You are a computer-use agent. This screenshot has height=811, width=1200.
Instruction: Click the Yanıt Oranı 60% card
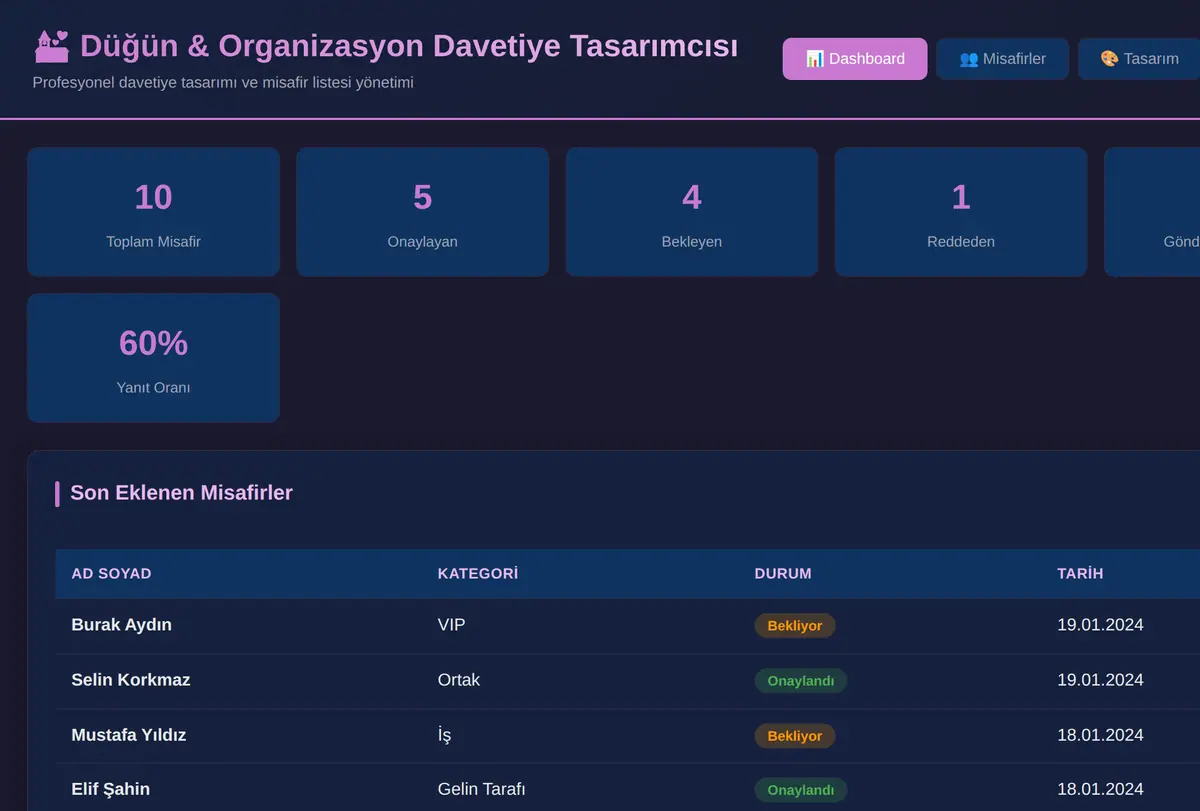(153, 358)
